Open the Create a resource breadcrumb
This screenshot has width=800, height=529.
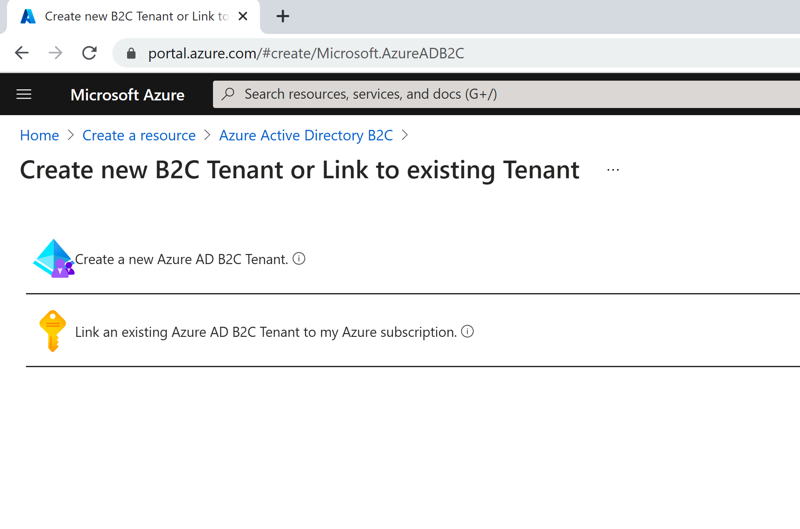point(139,135)
